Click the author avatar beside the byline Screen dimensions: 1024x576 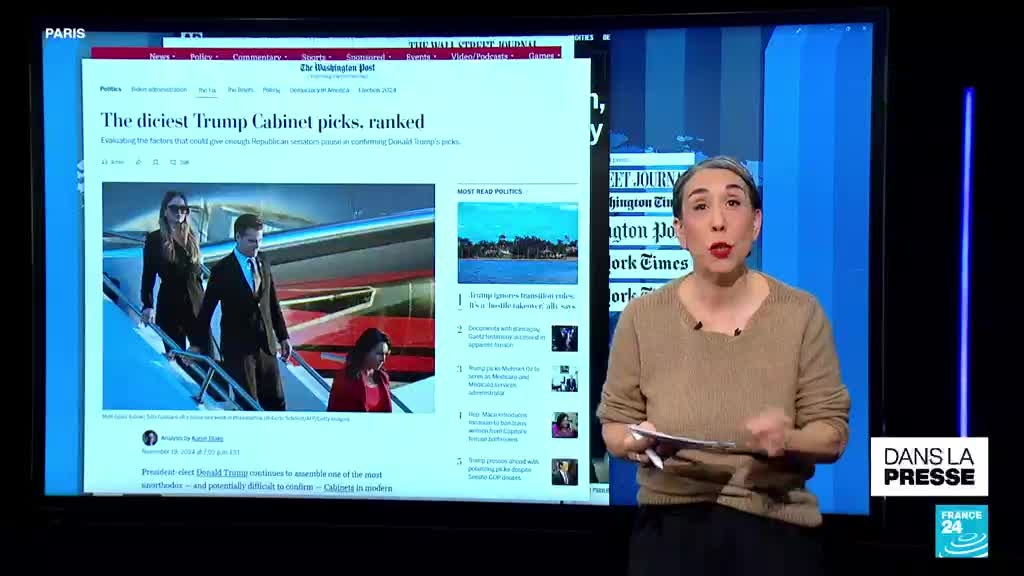click(x=150, y=438)
